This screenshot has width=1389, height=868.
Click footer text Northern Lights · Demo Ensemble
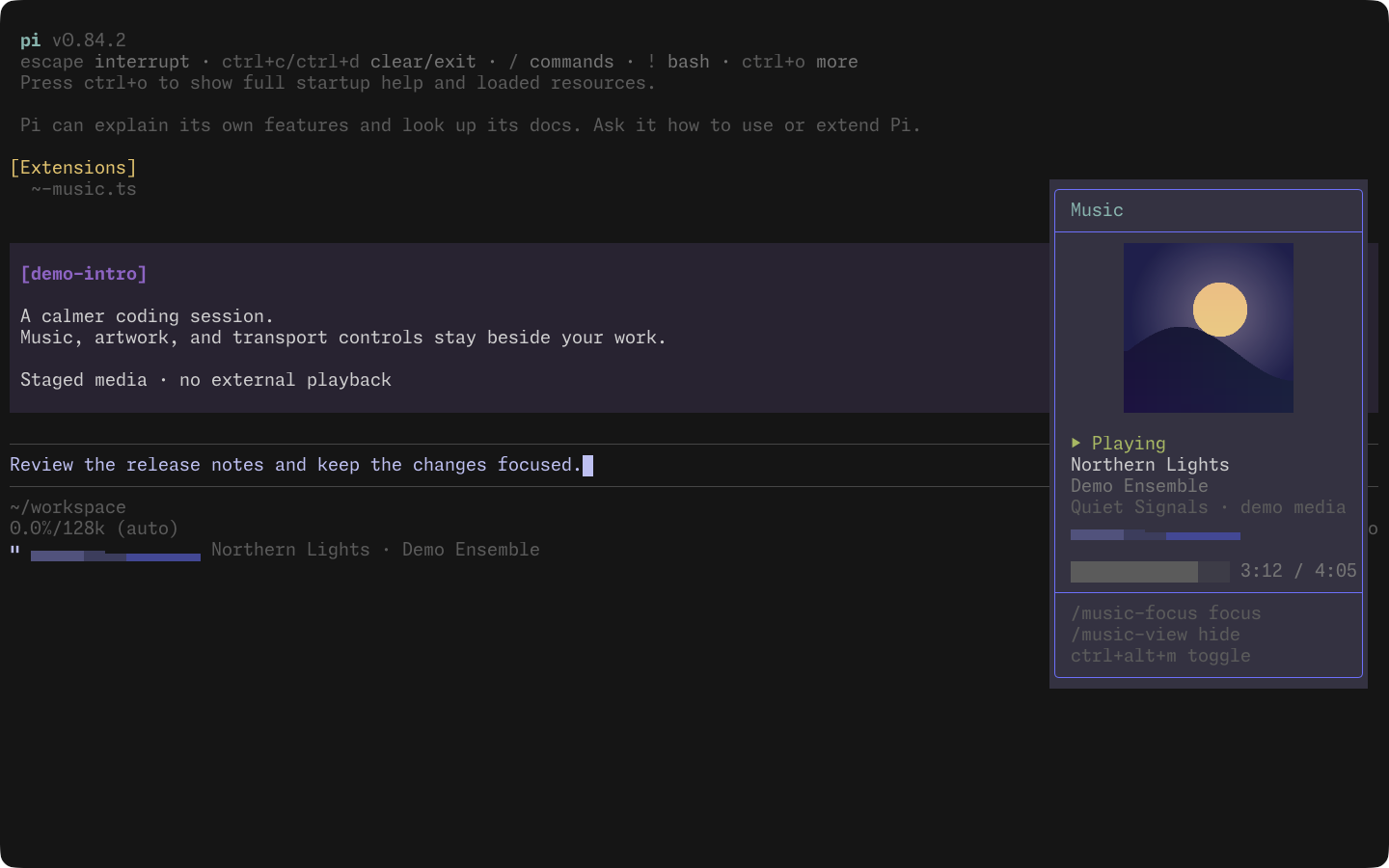[375, 550]
